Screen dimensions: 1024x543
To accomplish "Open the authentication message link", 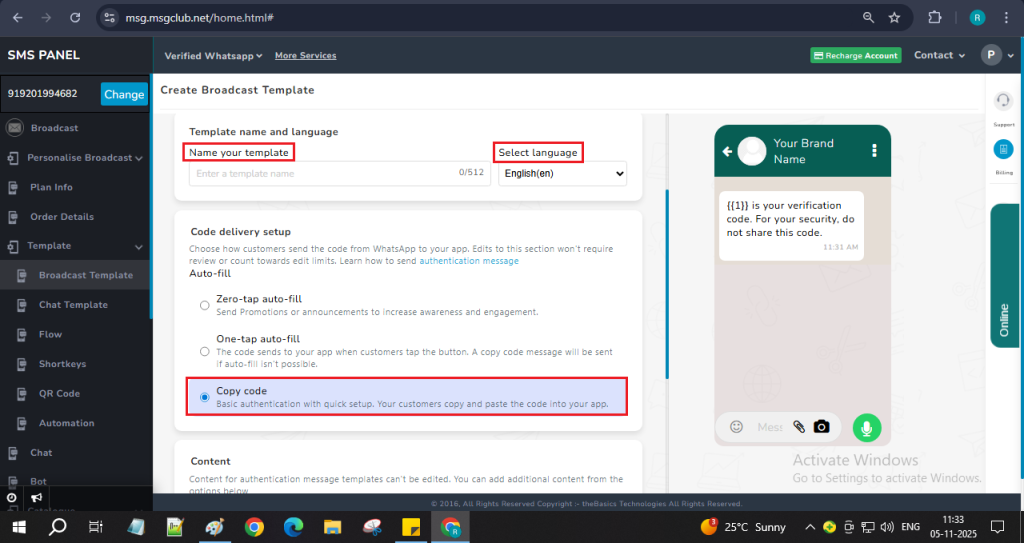I will (x=468, y=261).
